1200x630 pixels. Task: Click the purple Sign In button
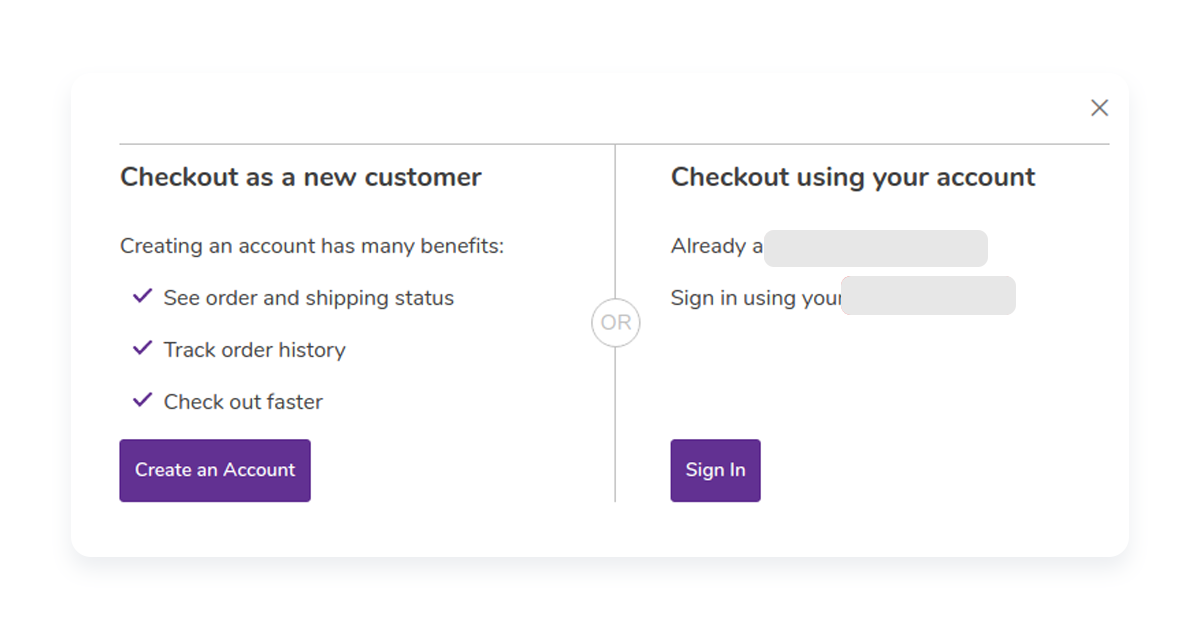(x=715, y=470)
